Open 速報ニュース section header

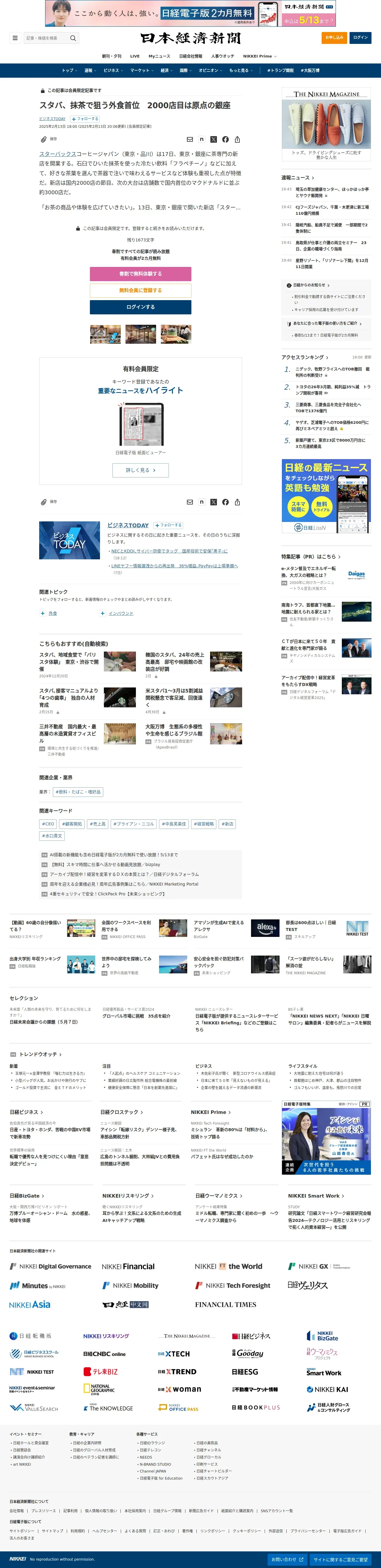click(298, 178)
